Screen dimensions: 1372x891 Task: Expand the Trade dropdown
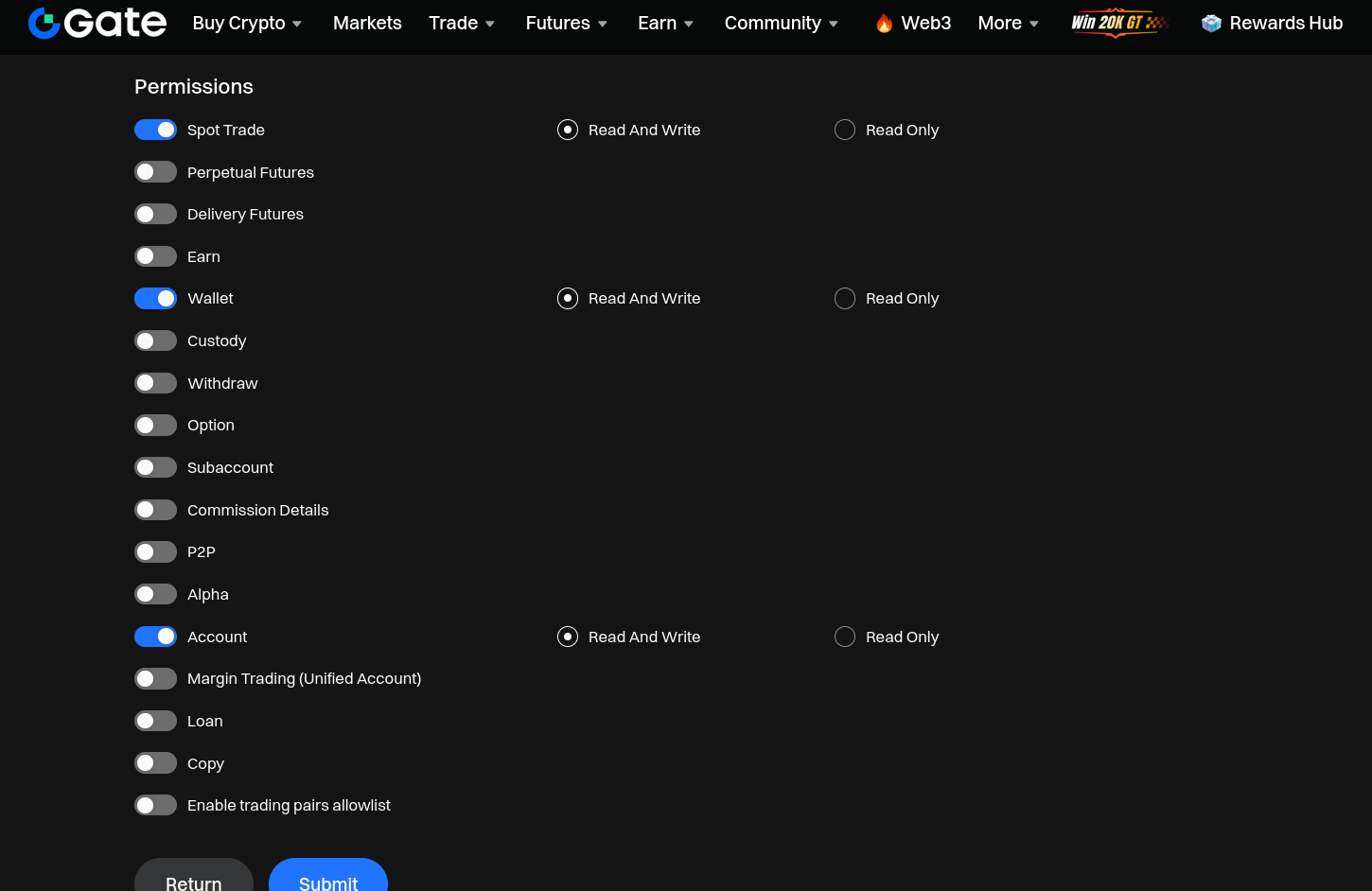(x=461, y=23)
